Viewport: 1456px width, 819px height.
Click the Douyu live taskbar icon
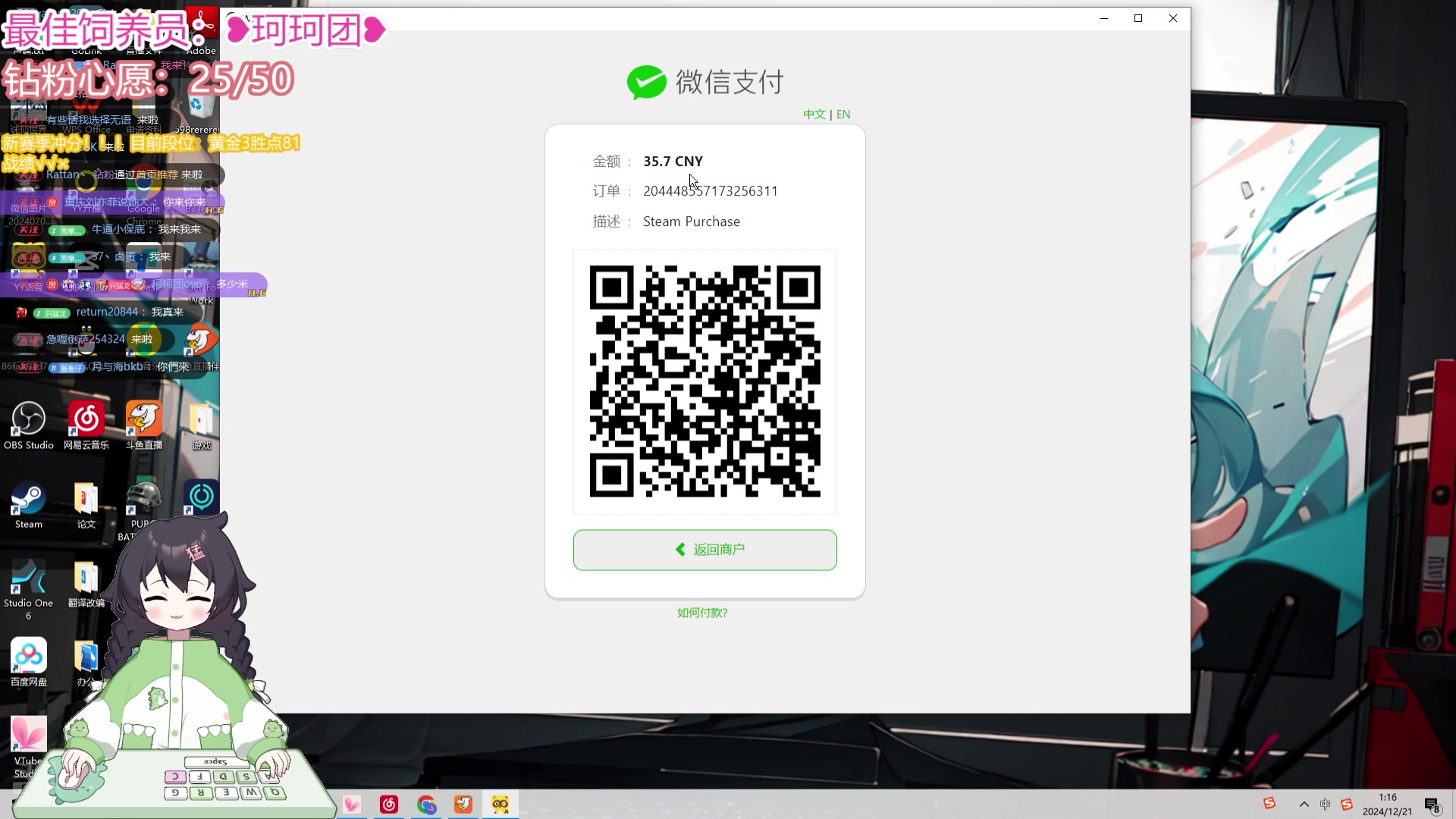coord(463,805)
